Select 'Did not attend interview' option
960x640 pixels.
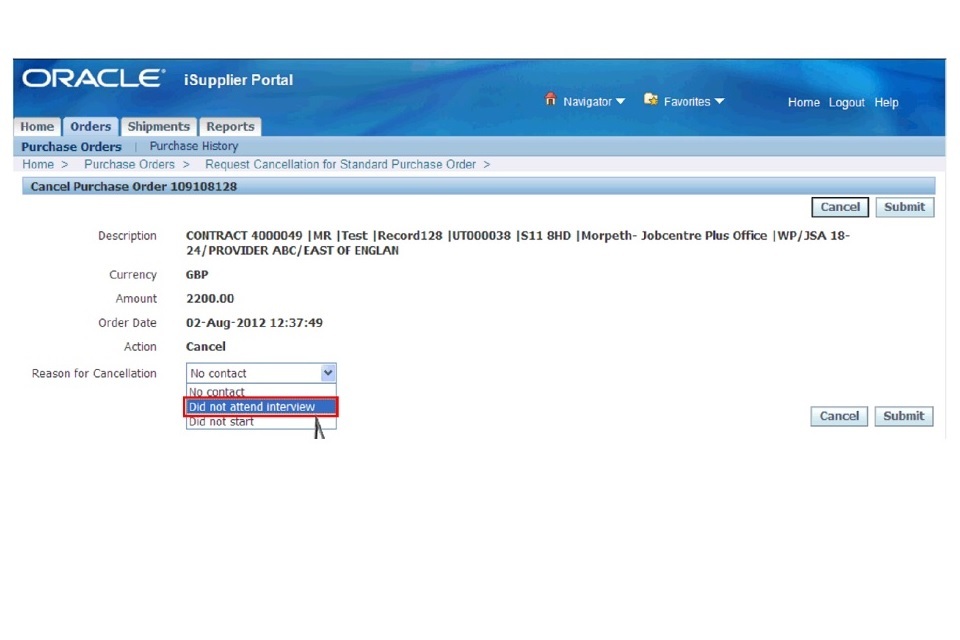[261, 407]
